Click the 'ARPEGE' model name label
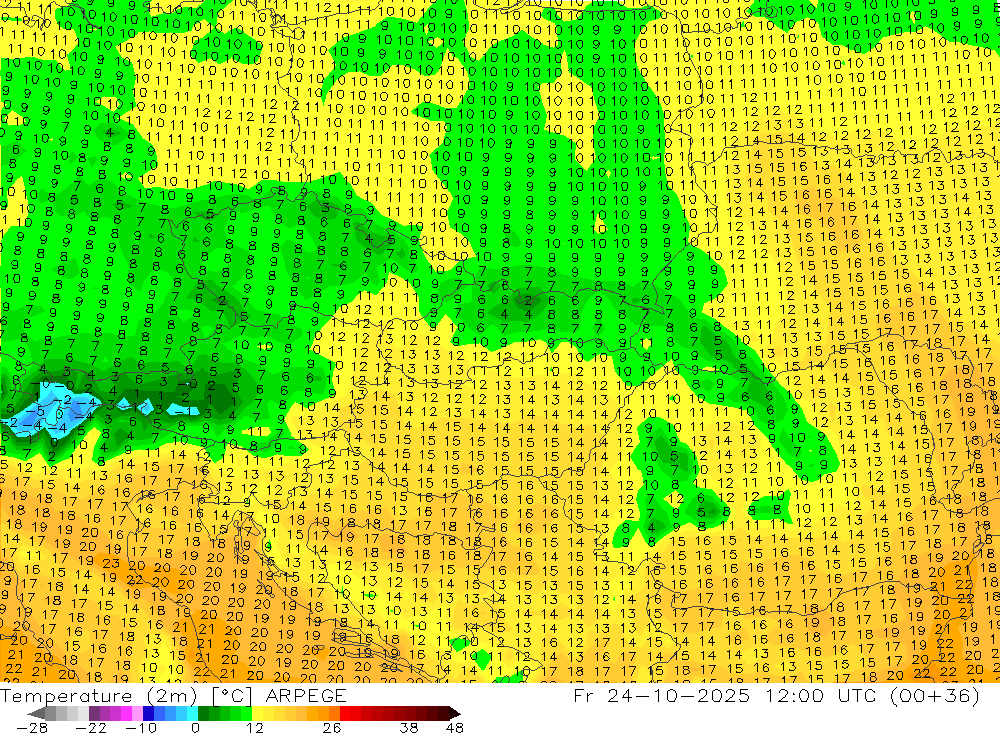This screenshot has width=1000, height=733. tap(306, 695)
